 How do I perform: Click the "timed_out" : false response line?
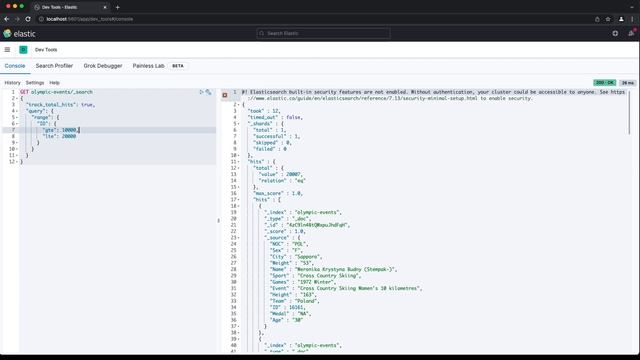(275, 118)
